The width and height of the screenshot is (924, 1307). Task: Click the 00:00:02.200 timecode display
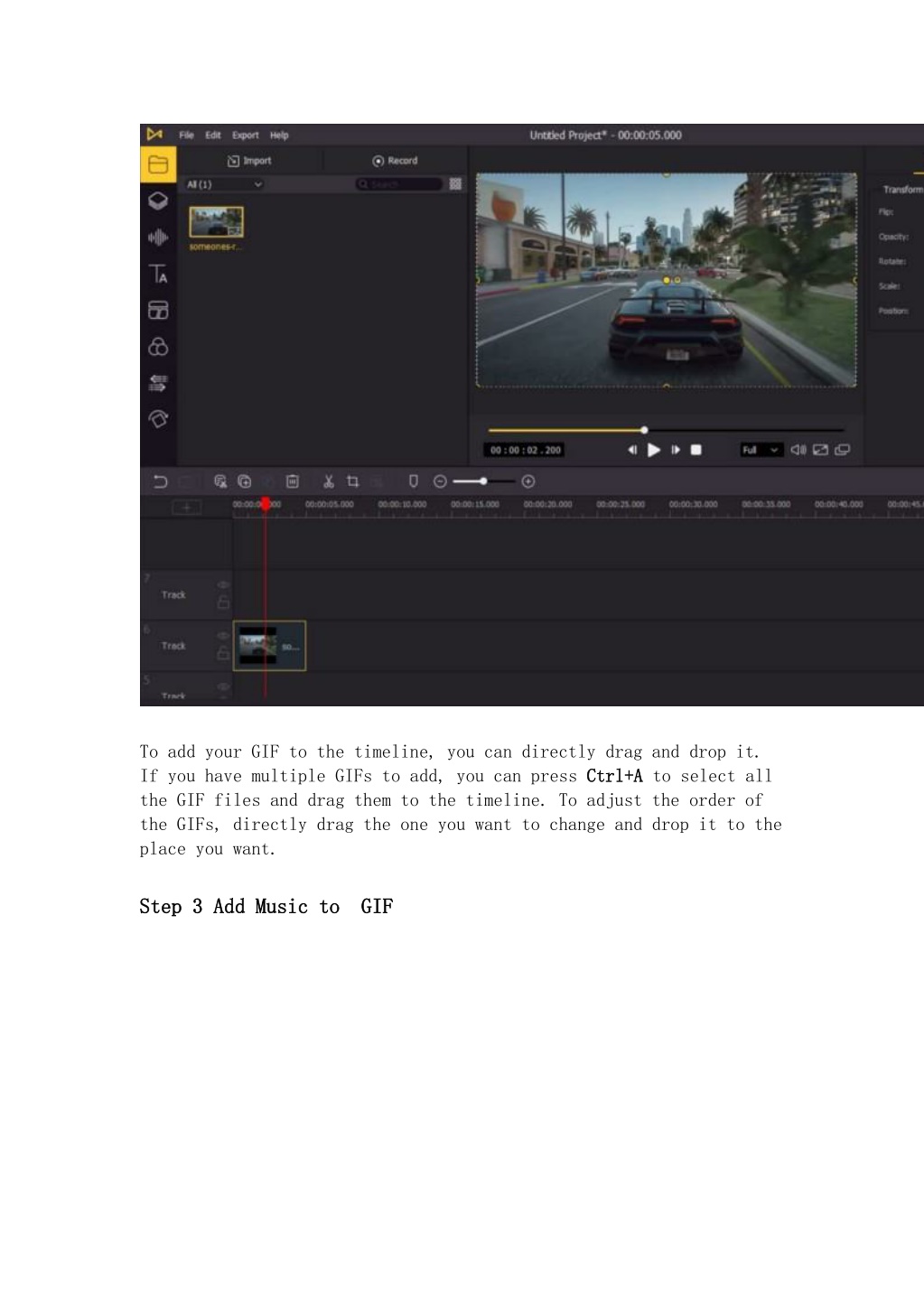[x=525, y=450]
